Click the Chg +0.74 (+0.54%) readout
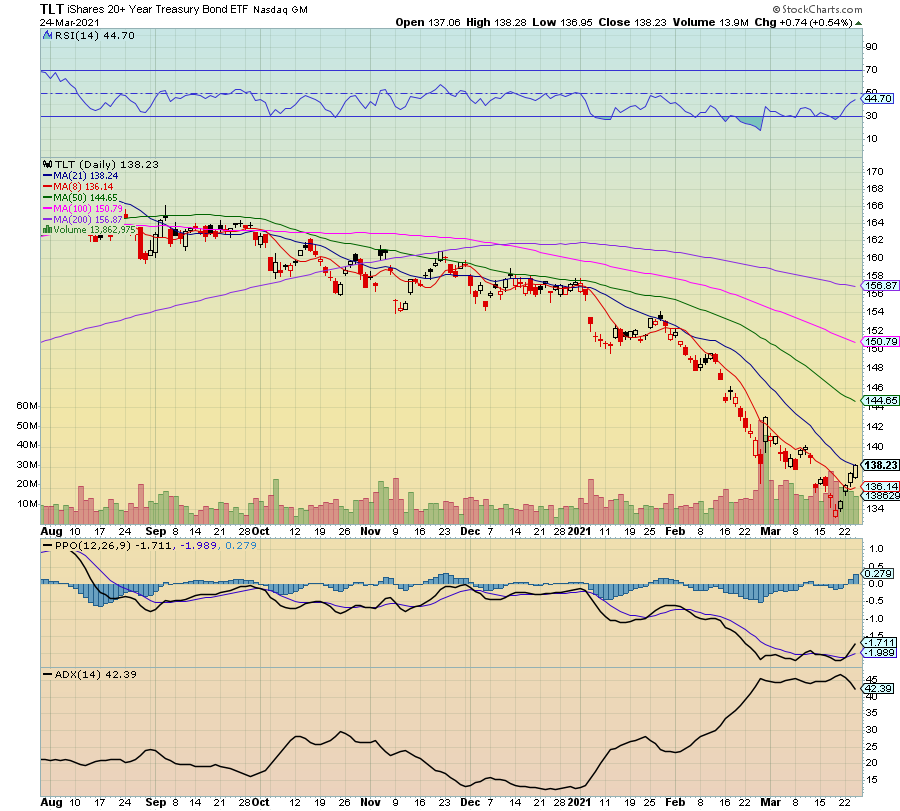Screen dimensions: 900x811 point(803,22)
